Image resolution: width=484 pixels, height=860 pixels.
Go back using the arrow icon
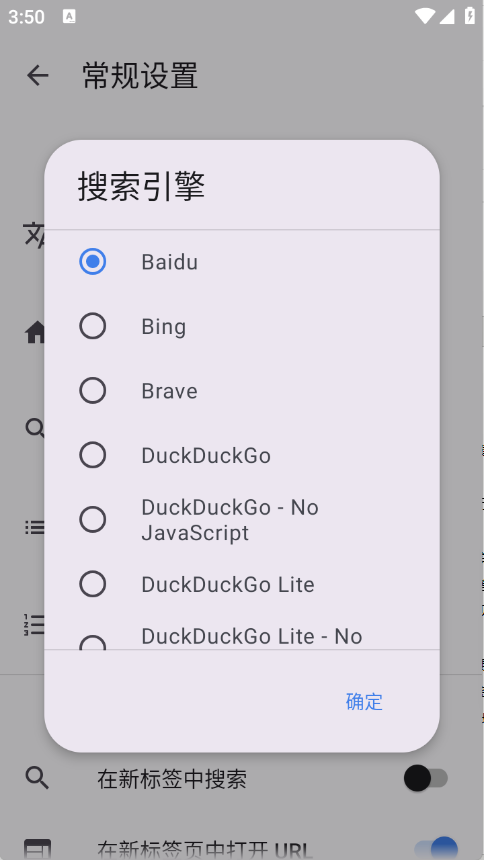coord(38,75)
